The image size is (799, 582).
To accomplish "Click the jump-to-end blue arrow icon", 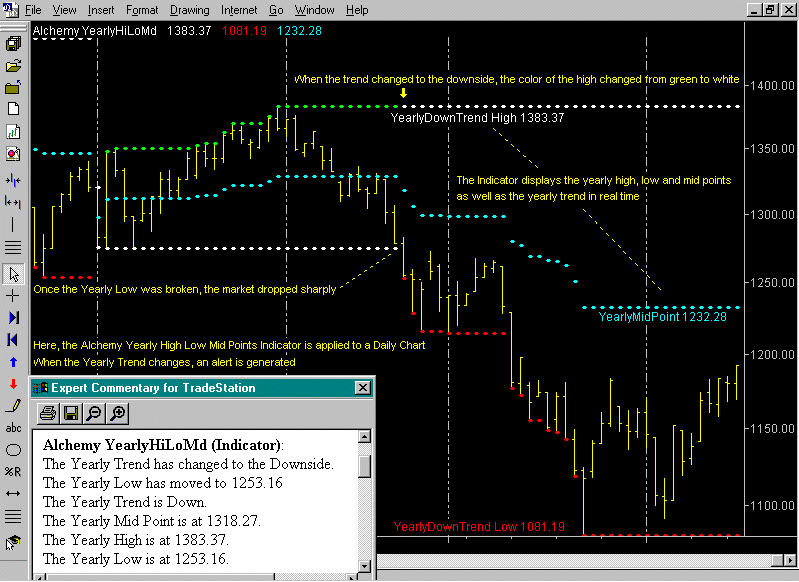I will click(x=14, y=318).
